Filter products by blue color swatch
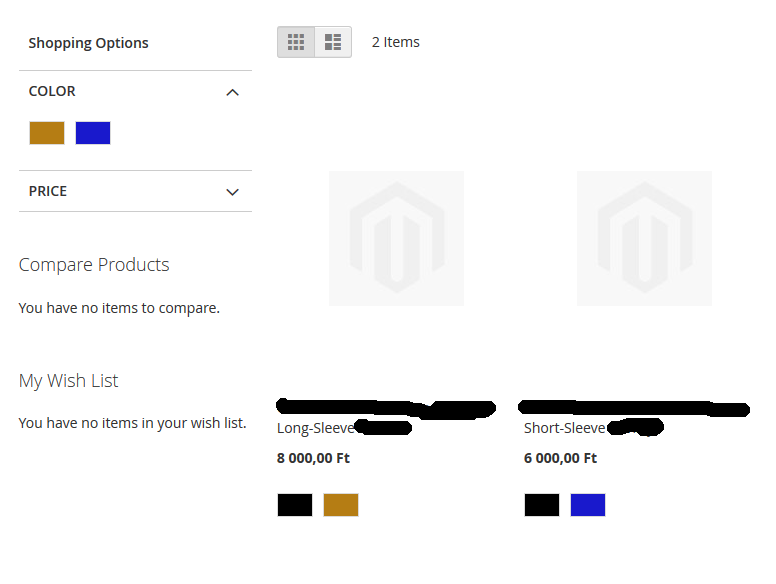The image size is (776, 584). 93,133
